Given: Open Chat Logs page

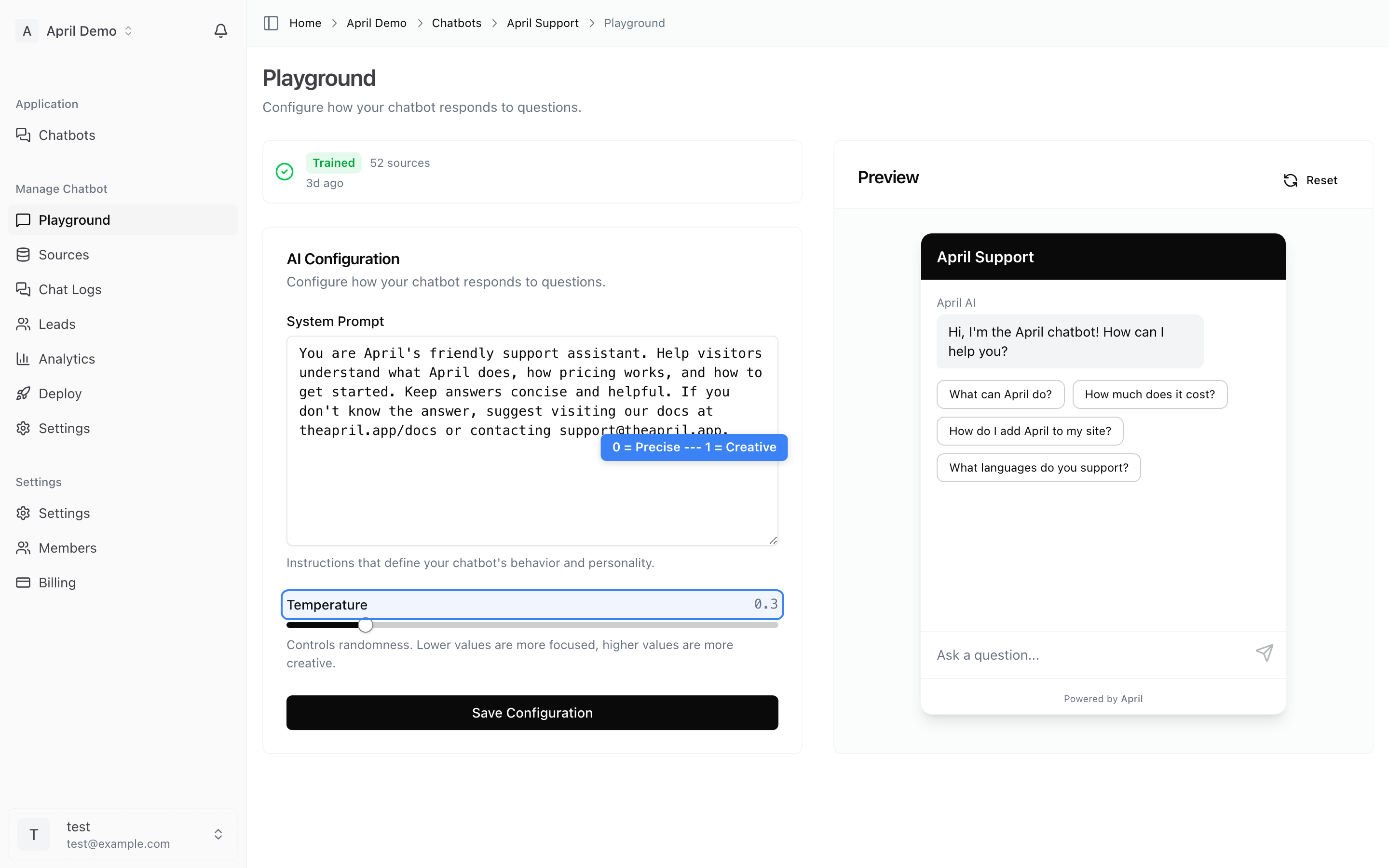Looking at the screenshot, I should tap(123, 289).
